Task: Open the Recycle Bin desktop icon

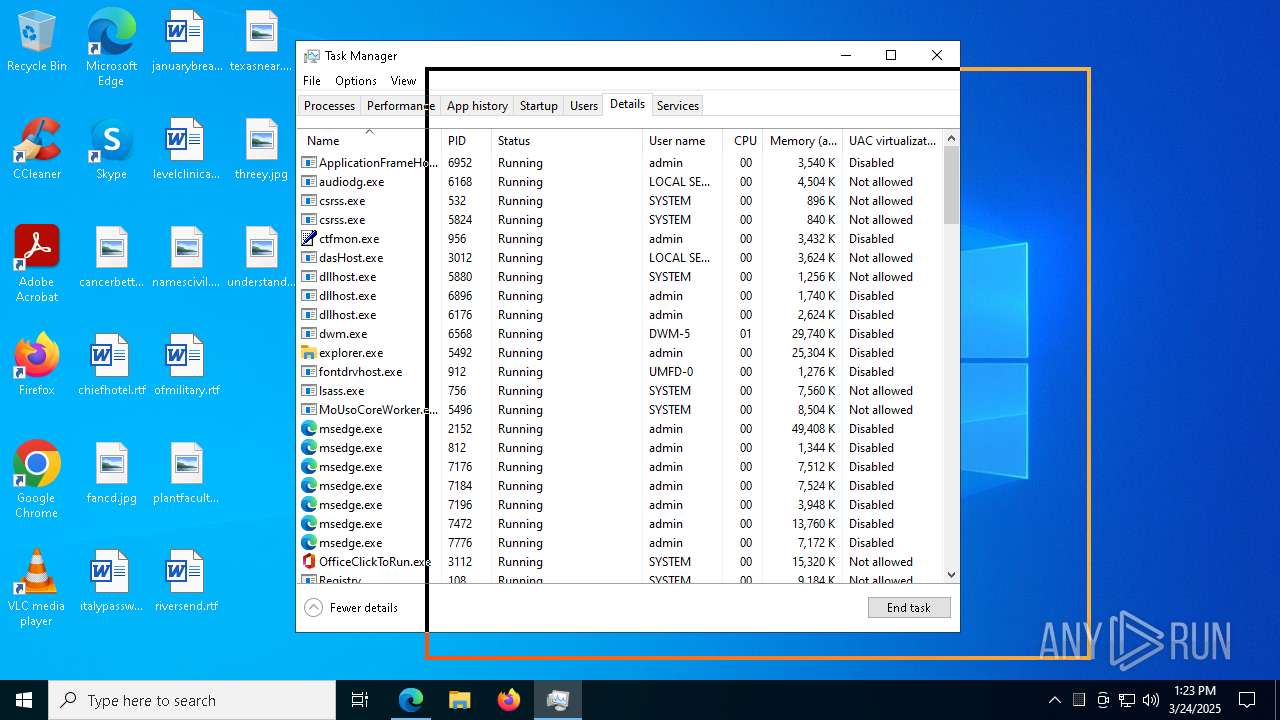Action: coord(37,42)
